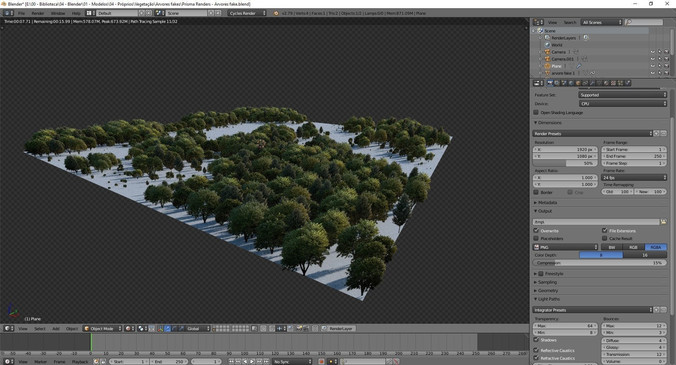Click the output folder browse icon

(x=663, y=221)
